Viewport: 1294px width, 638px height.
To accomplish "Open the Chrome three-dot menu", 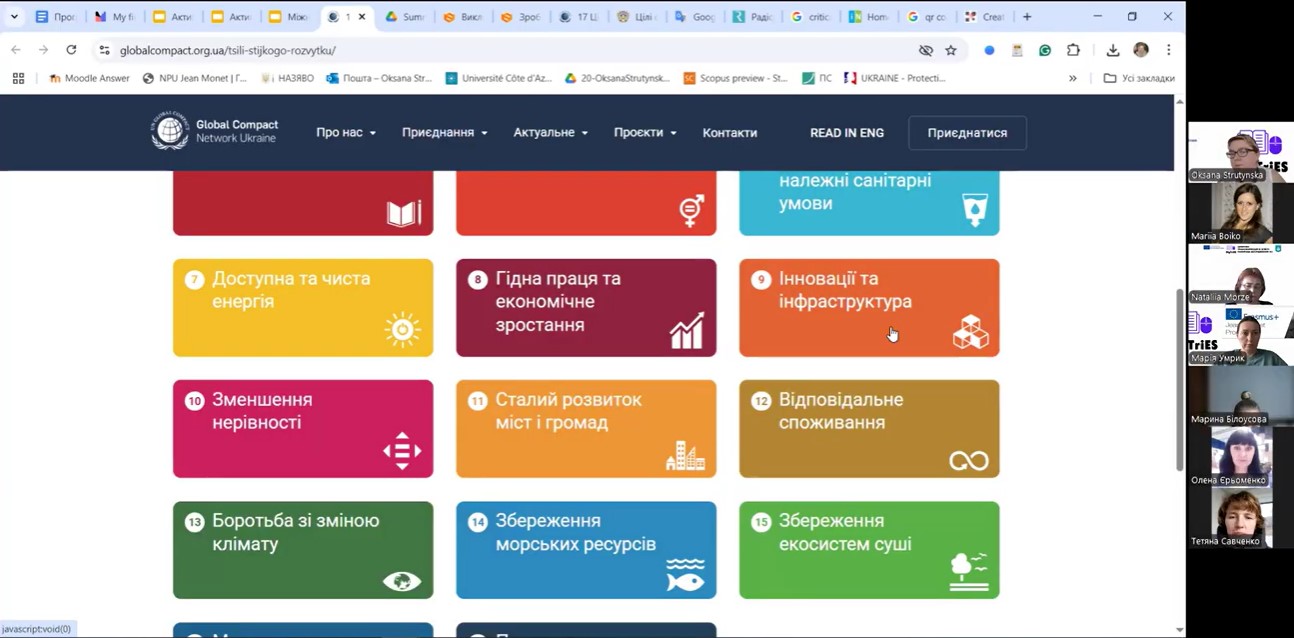I will (x=1168, y=50).
